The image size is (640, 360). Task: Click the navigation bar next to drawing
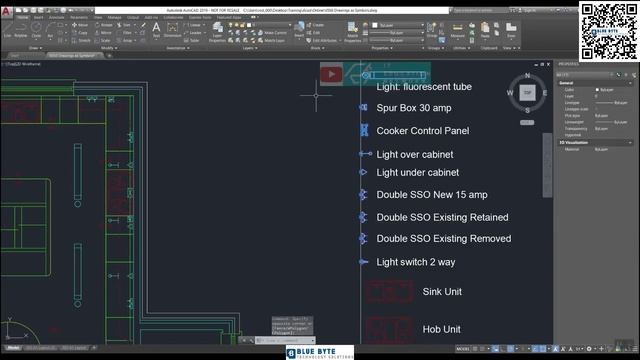coord(547,165)
